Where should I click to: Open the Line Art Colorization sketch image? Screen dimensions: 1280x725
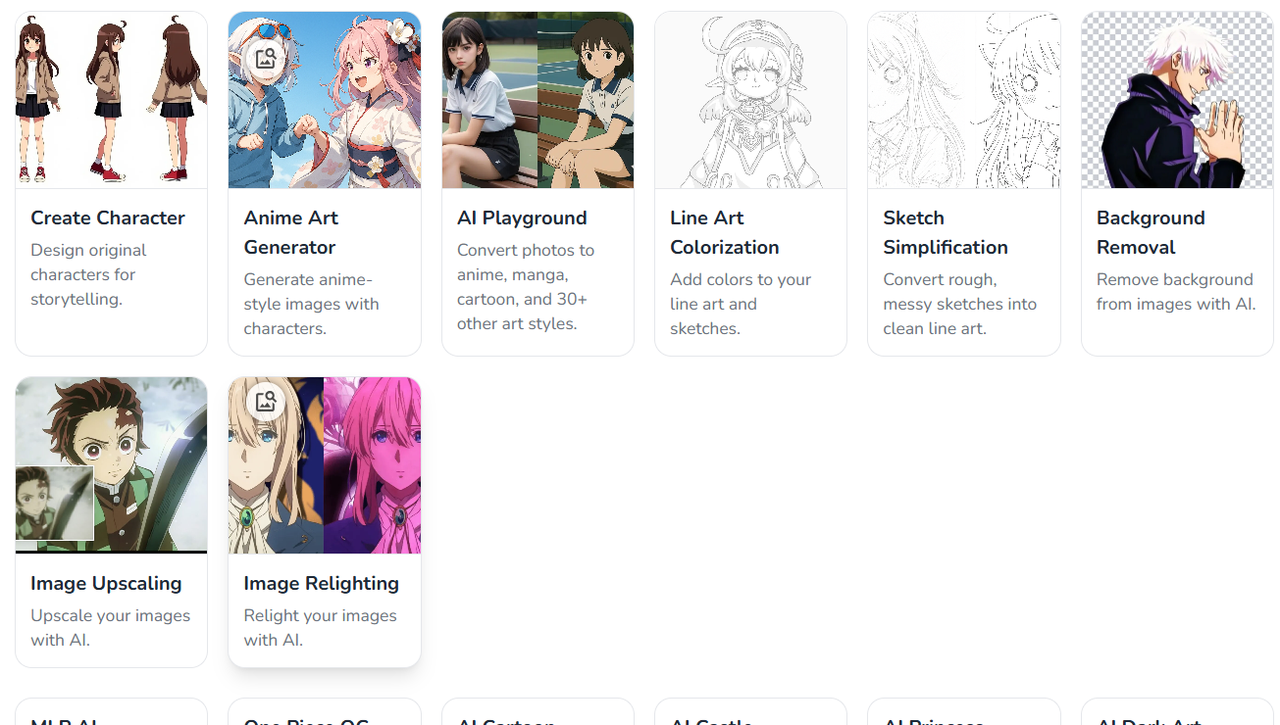[751, 100]
